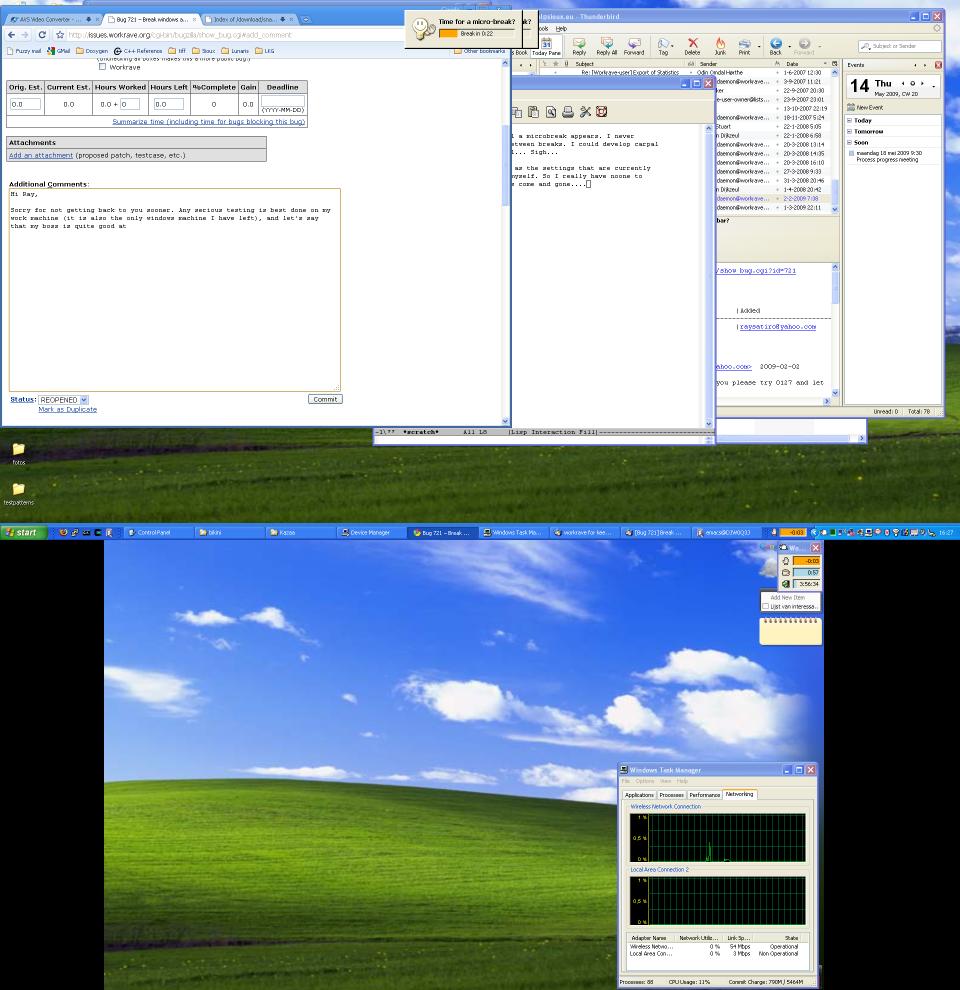
Task: Forward the selected email message
Action: click(x=634, y=45)
